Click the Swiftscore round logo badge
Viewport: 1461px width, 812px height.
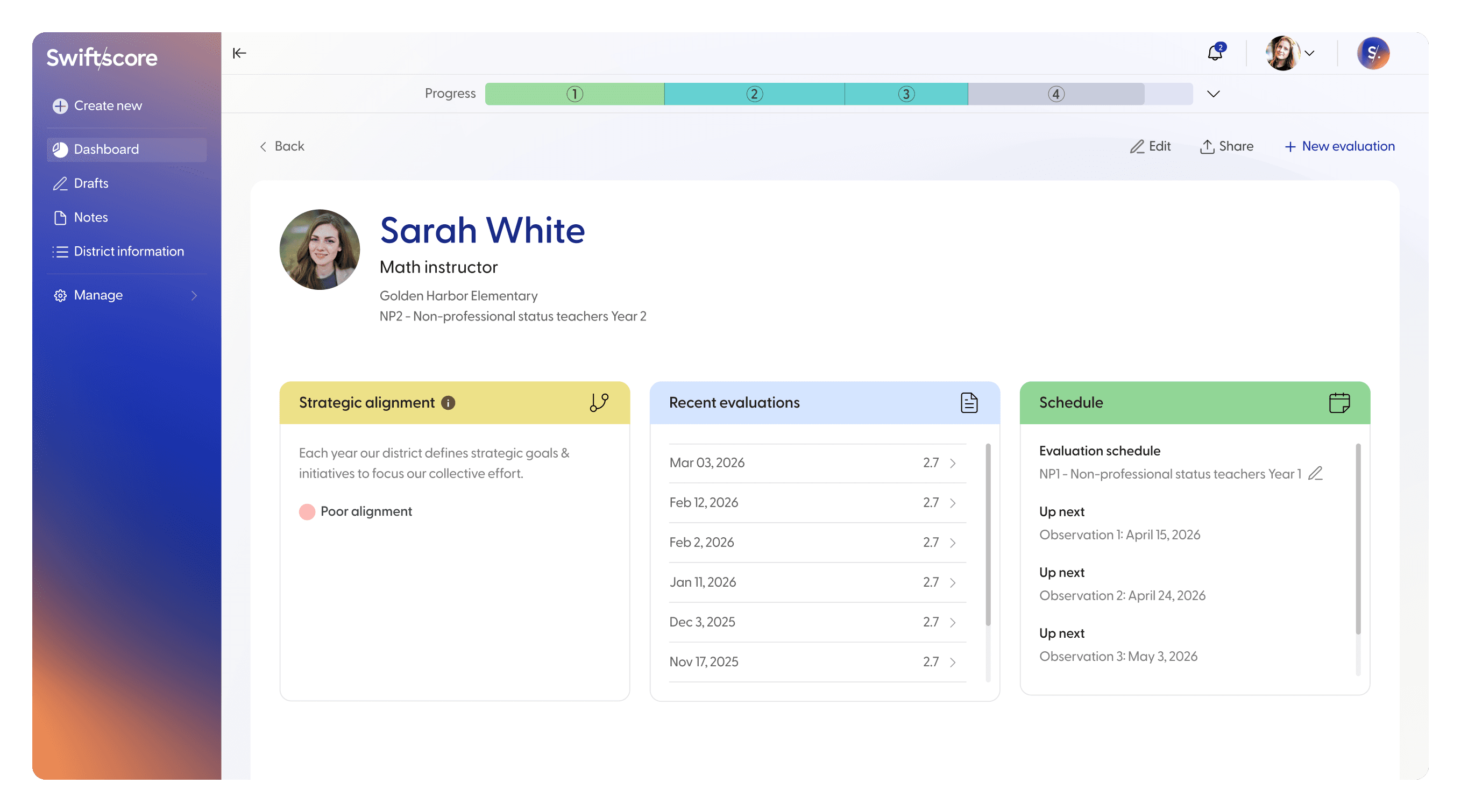[x=1373, y=53]
